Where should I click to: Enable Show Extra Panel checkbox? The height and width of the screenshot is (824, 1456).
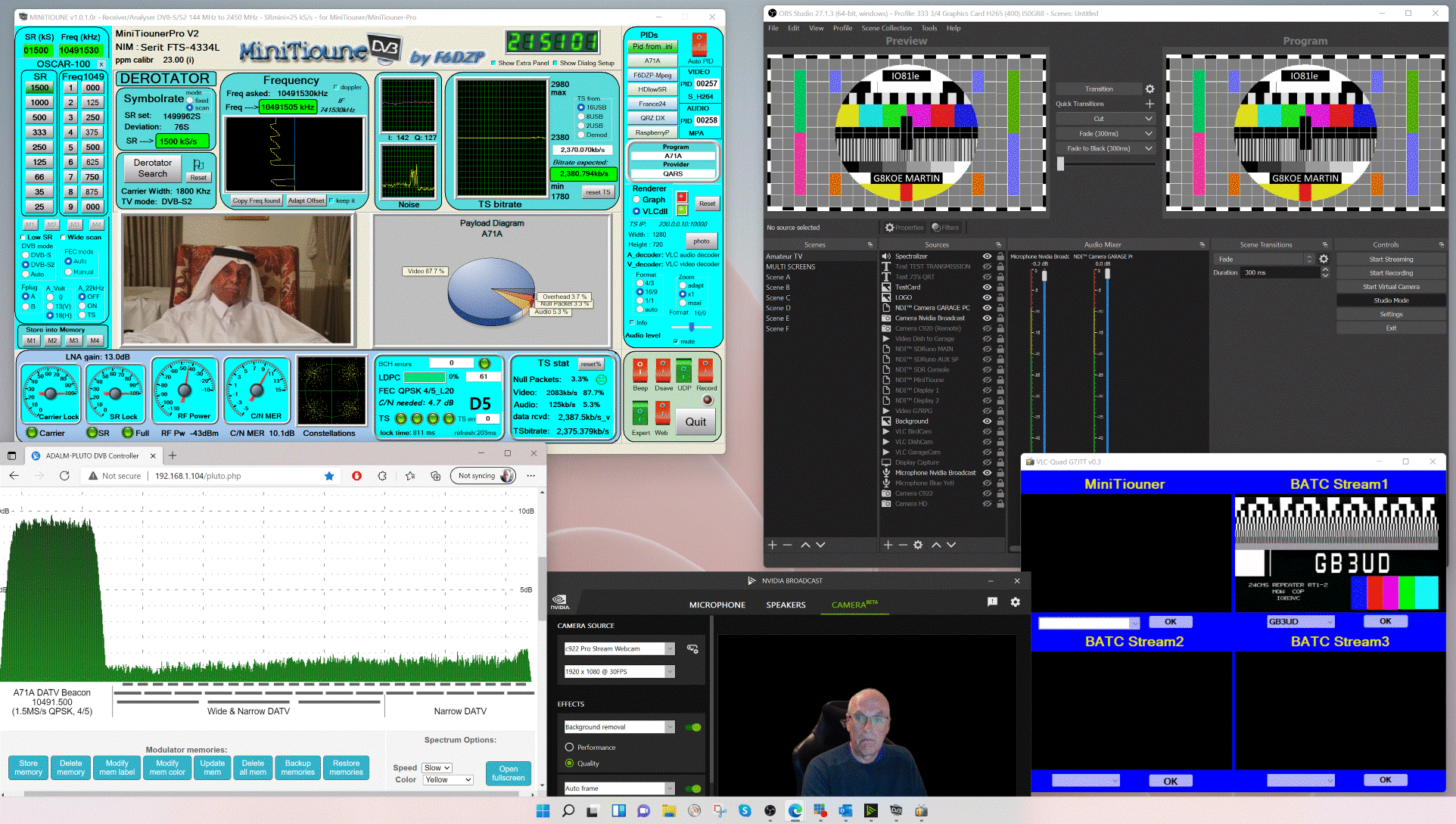pyautogui.click(x=493, y=63)
